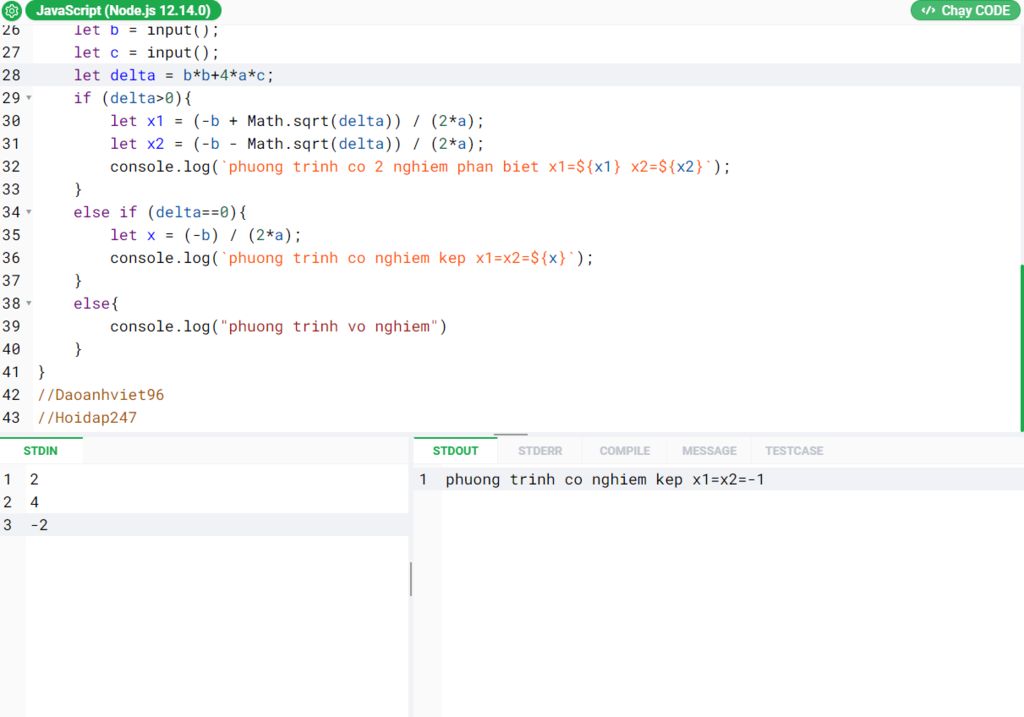The image size is (1024, 717).
Task: Open the COMPILE tab
Action: (x=624, y=451)
